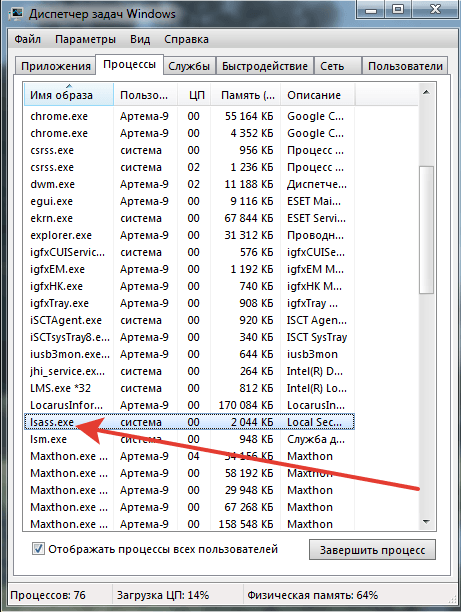The width and height of the screenshot is (461, 612).
Task: Select the dwm.exe process row
Action: (x=189, y=184)
